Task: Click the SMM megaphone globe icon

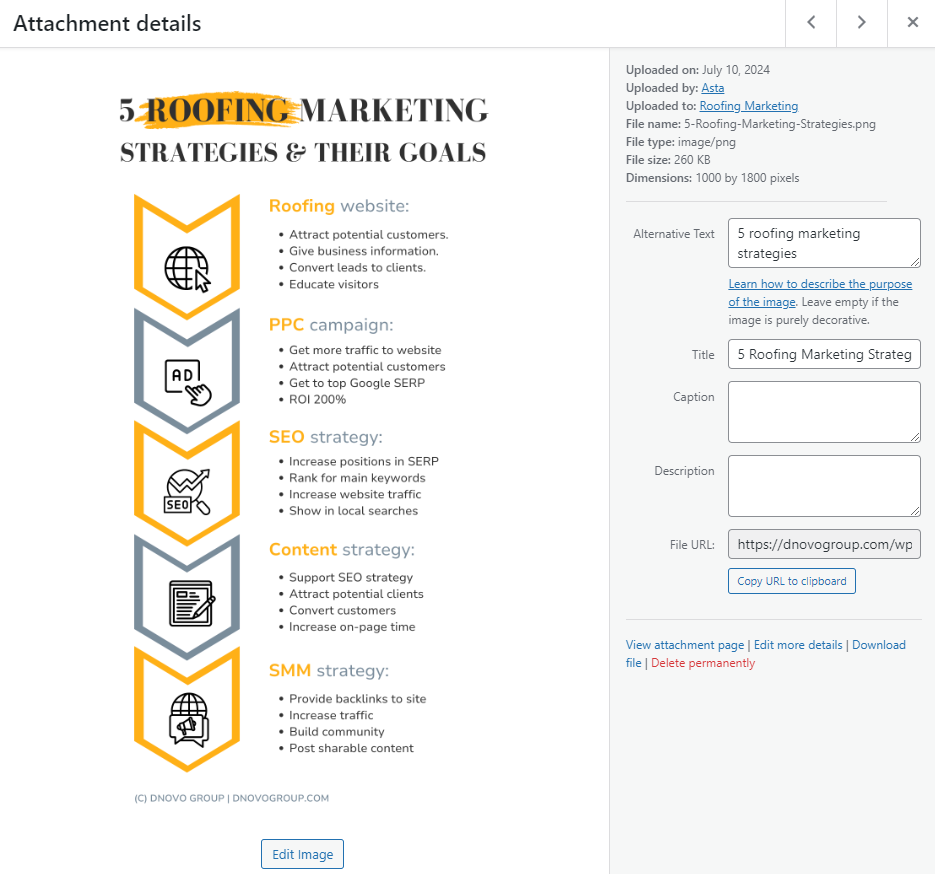Action: 188,718
